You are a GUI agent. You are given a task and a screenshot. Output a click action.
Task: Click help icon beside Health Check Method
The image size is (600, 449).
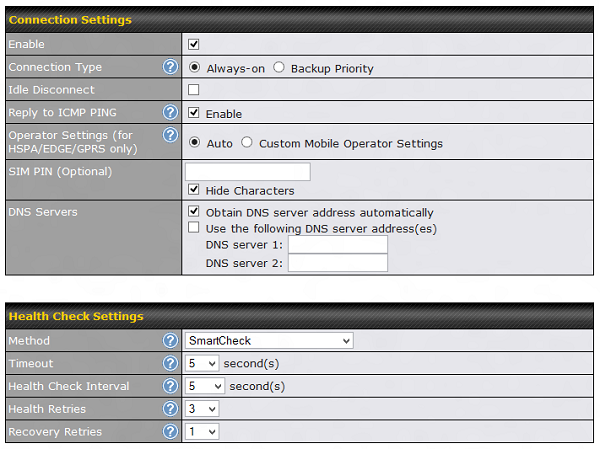tap(170, 341)
